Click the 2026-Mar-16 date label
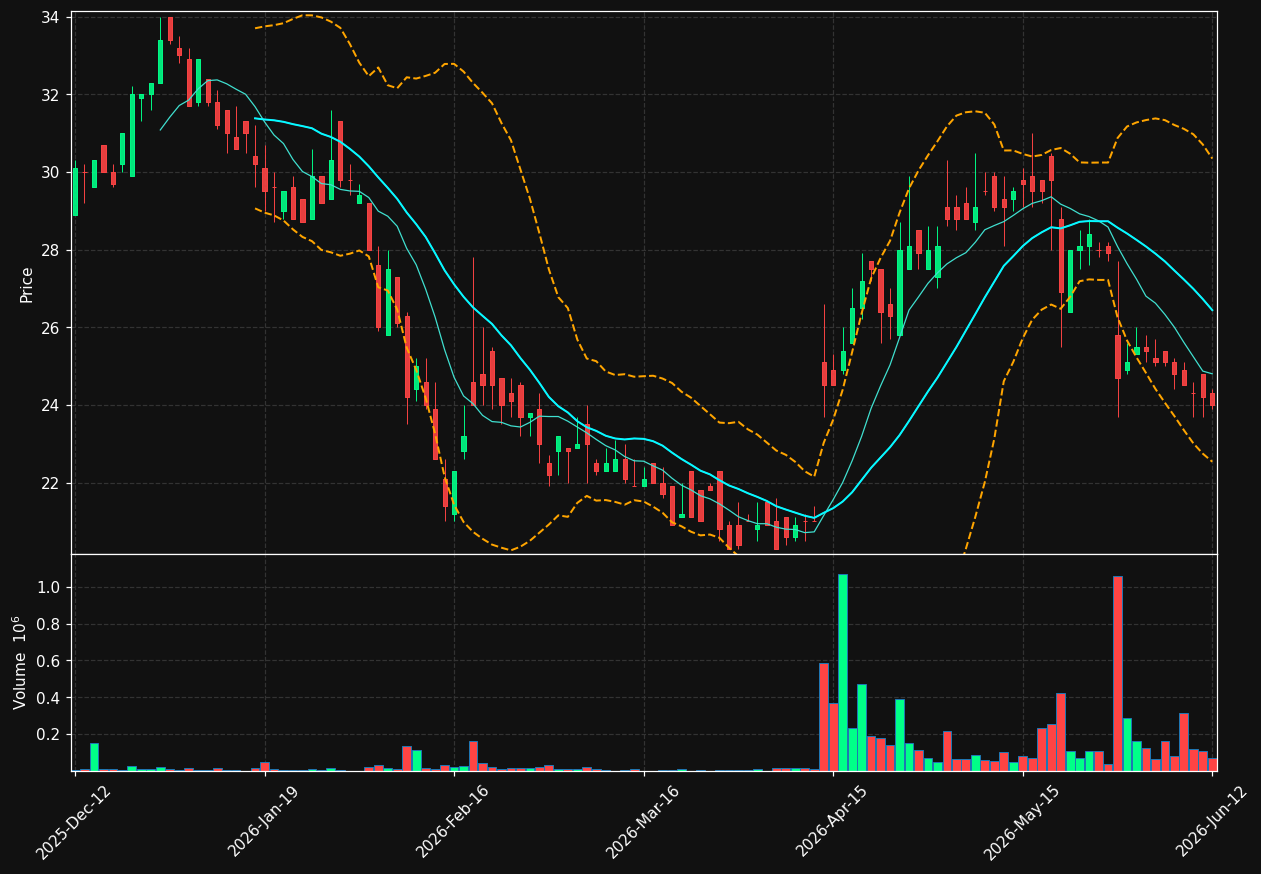The width and height of the screenshot is (1261, 874). (x=642, y=822)
